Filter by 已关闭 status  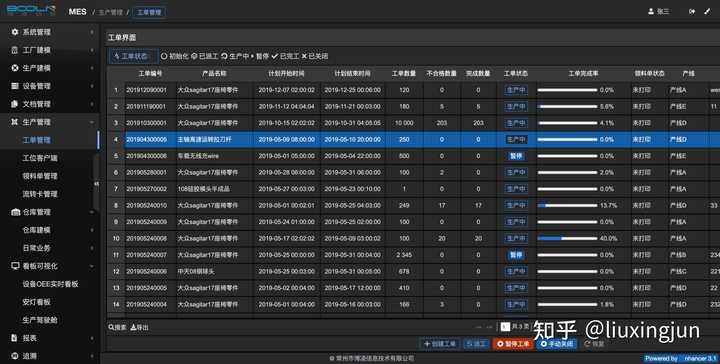[315, 56]
